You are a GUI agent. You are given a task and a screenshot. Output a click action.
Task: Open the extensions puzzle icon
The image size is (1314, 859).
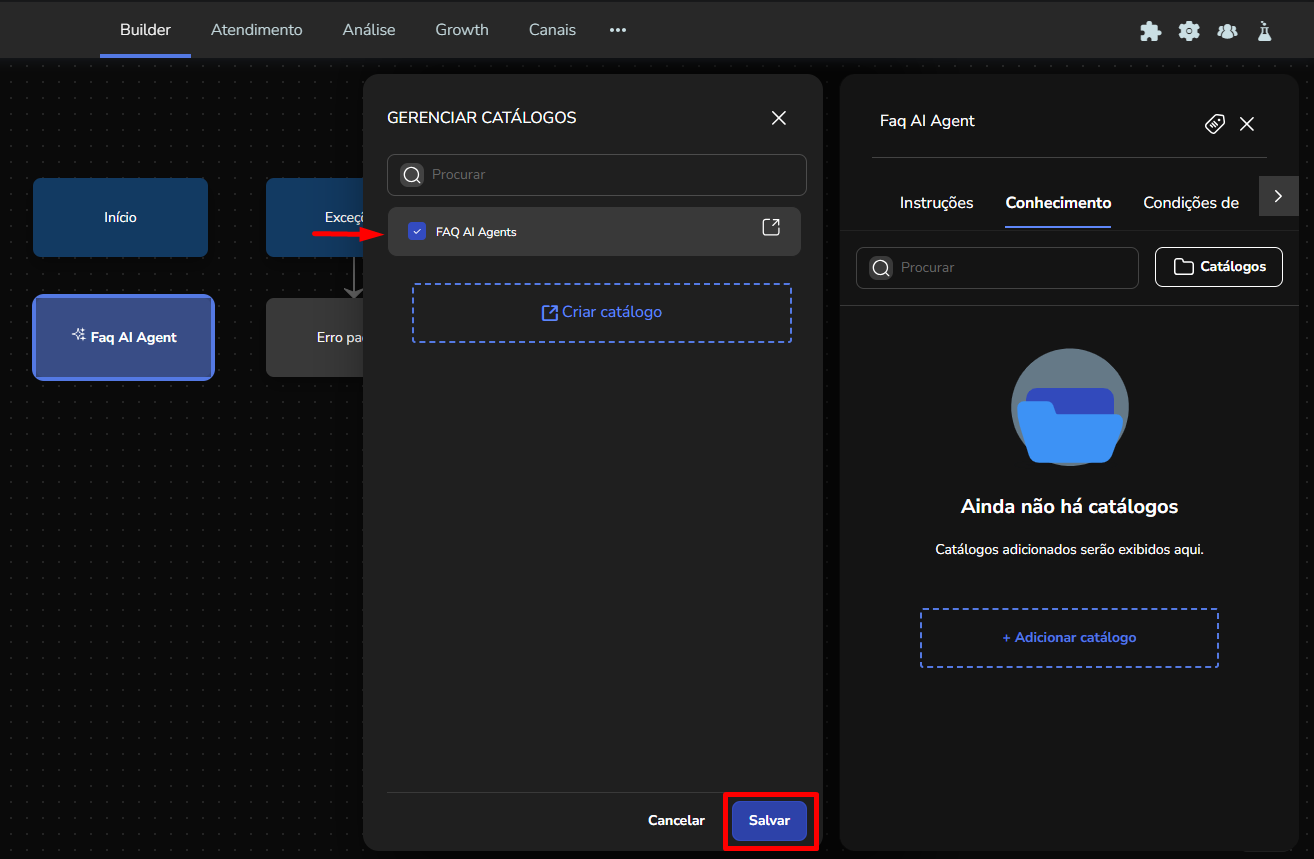[x=1151, y=31]
